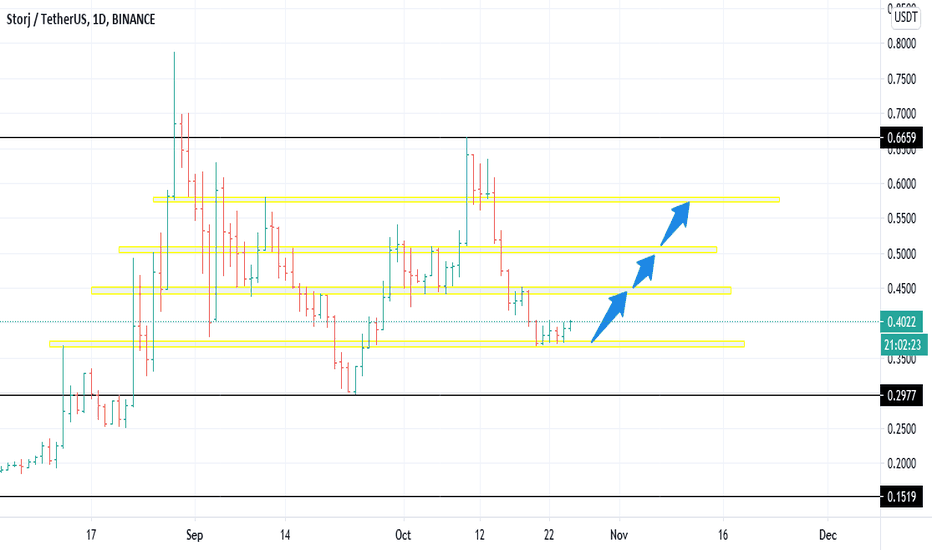Click the 0.2000 price axis value
The width and height of the screenshot is (932, 550).
[902, 464]
